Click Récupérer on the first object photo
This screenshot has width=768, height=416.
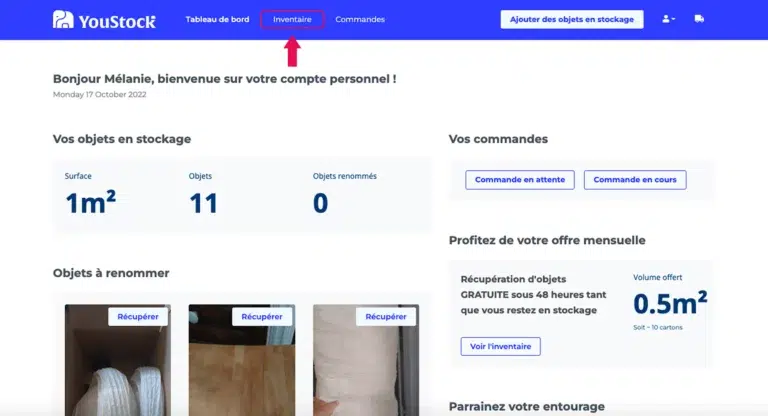click(138, 317)
